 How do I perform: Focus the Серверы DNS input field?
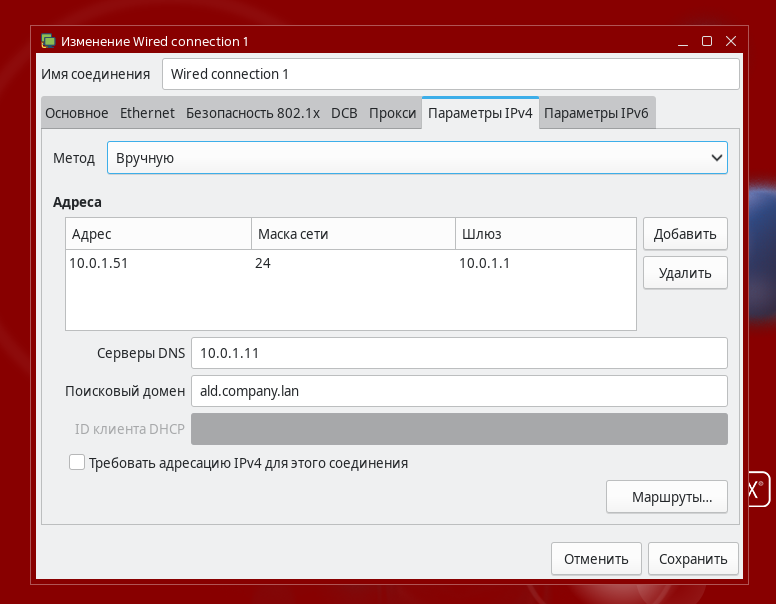458,353
